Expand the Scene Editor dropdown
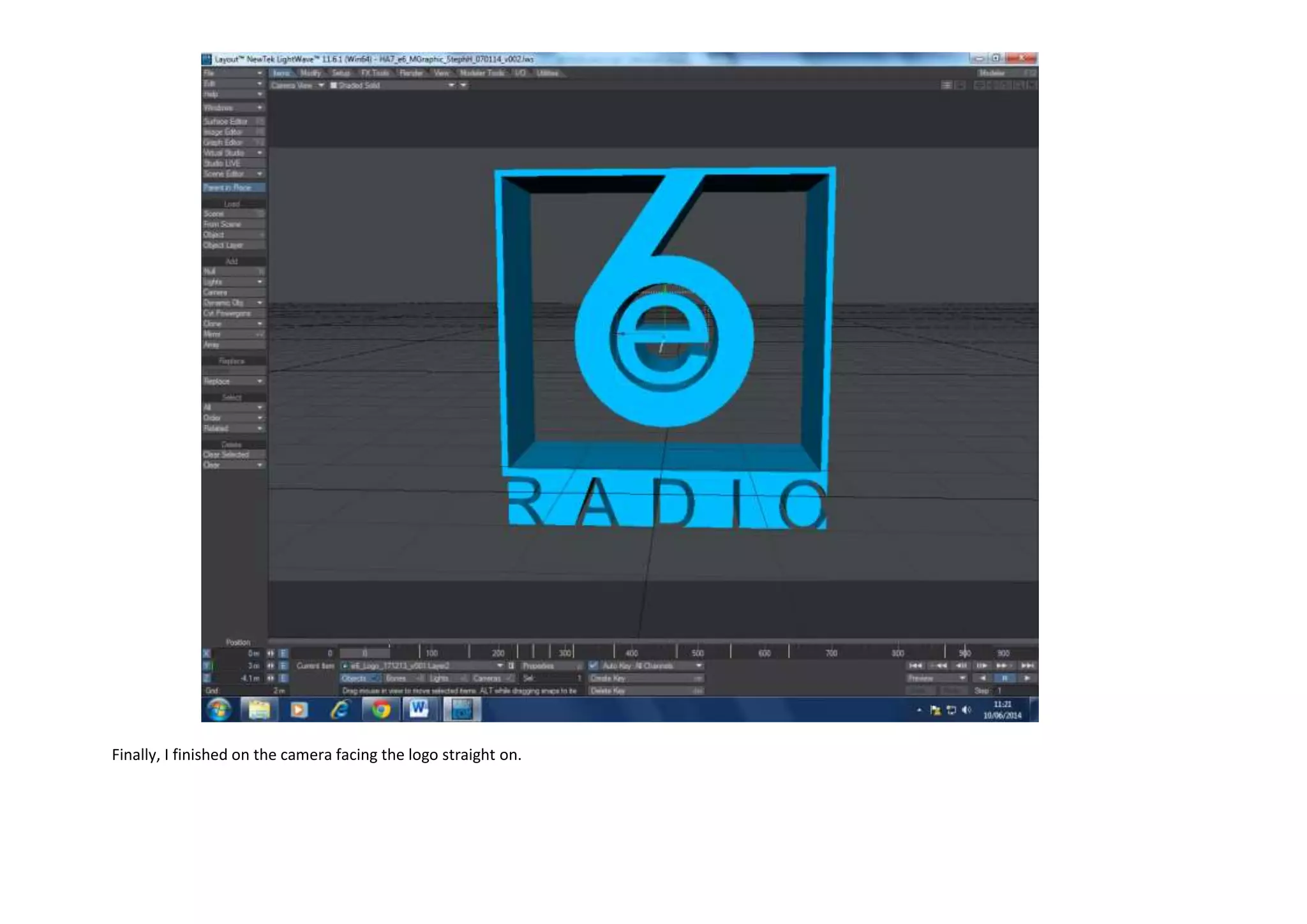The height and width of the screenshot is (924, 1307). coord(233,174)
